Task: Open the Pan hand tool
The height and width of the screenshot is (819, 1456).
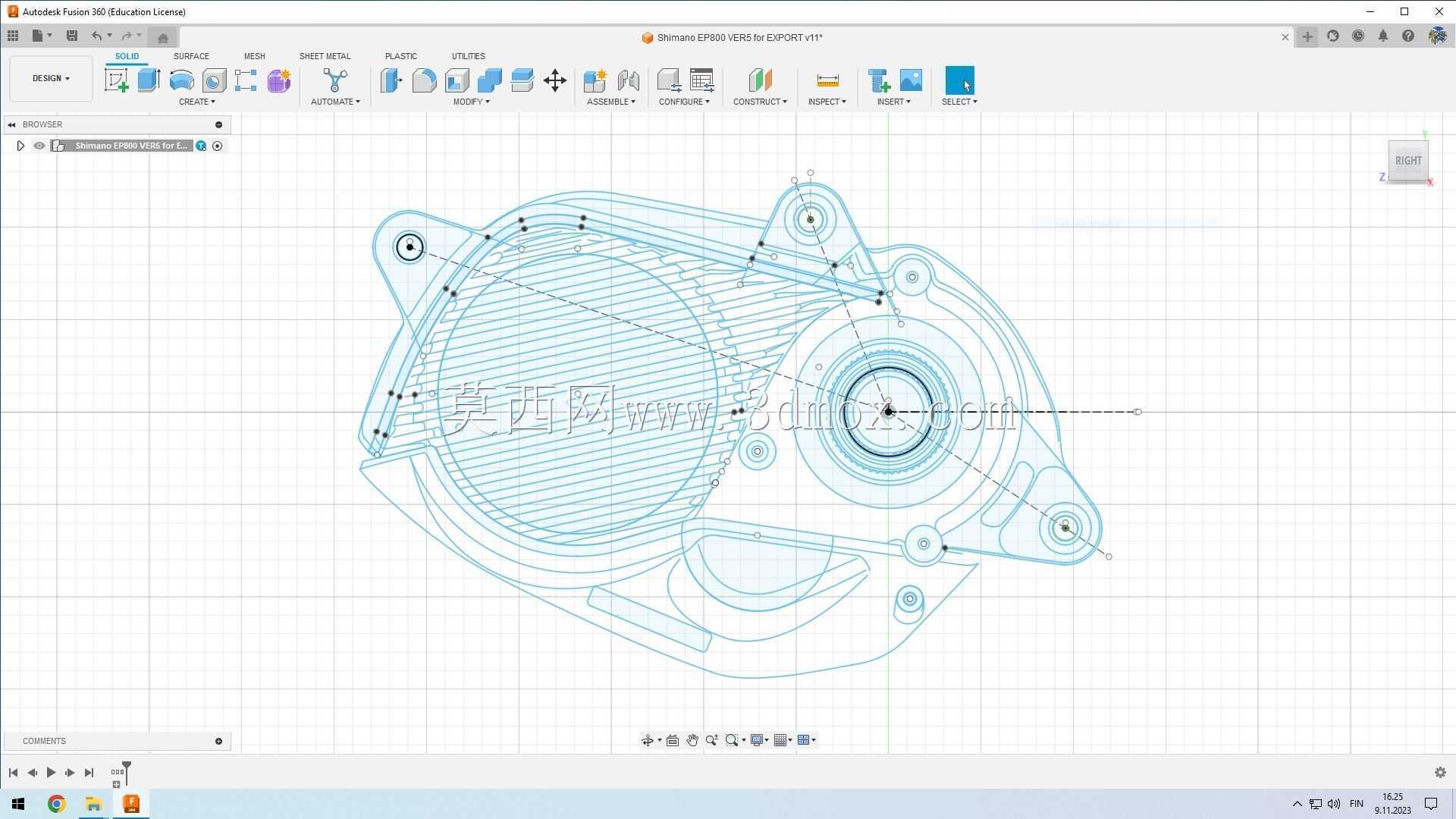Action: click(692, 740)
